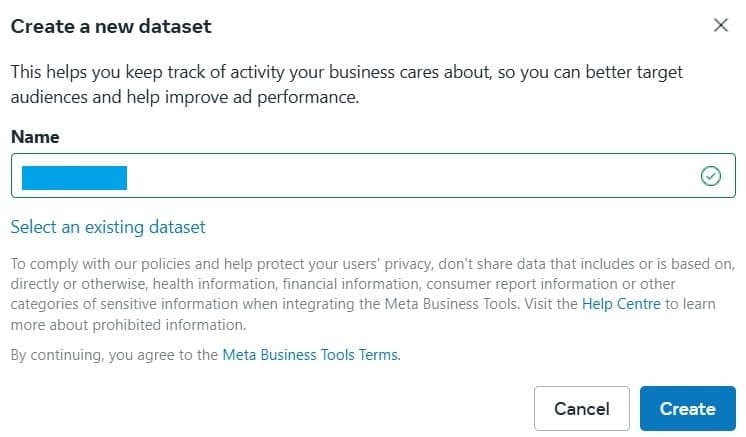Click the highlighted blue dataset name text
This screenshot has width=746, height=437.
[x=74, y=177]
